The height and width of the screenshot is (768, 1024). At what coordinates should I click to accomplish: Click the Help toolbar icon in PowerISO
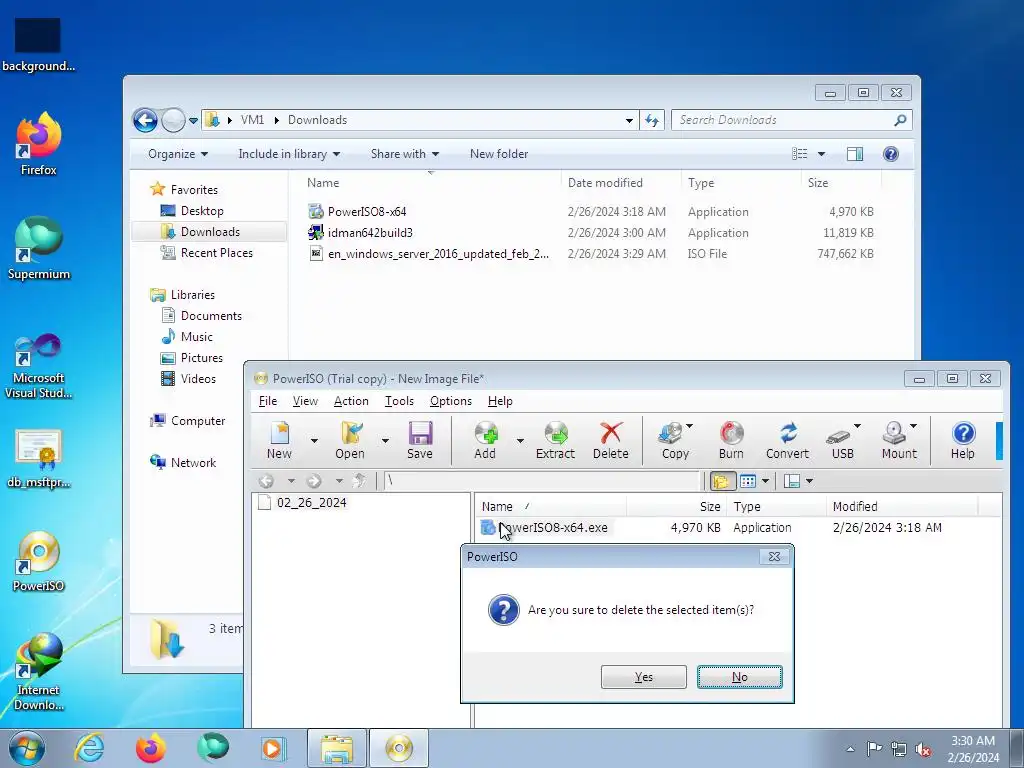point(963,440)
